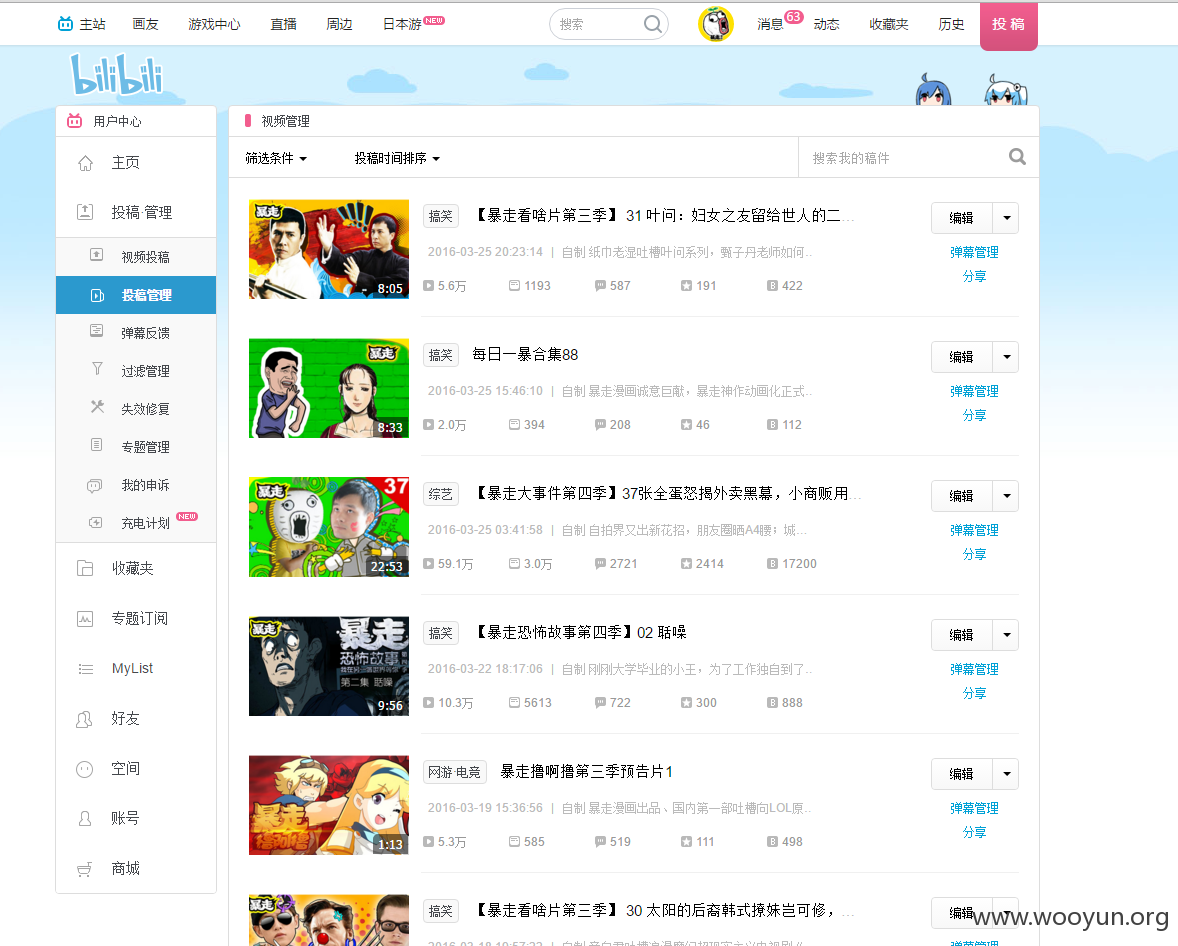Image resolution: width=1178 pixels, height=946 pixels.
Task: Click the 账号 account icon
Action: point(85,818)
